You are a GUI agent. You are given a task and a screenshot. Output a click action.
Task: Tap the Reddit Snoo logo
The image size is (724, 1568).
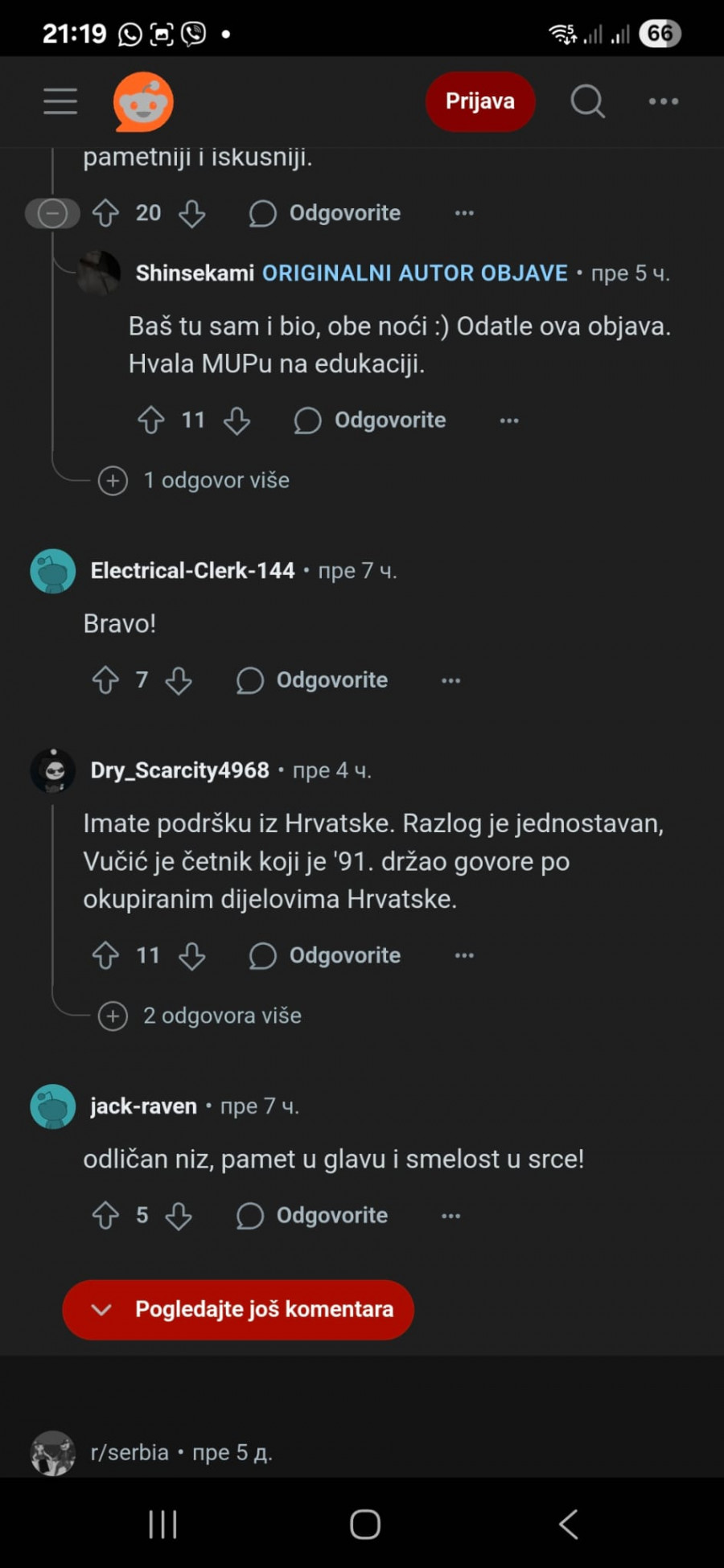click(143, 102)
